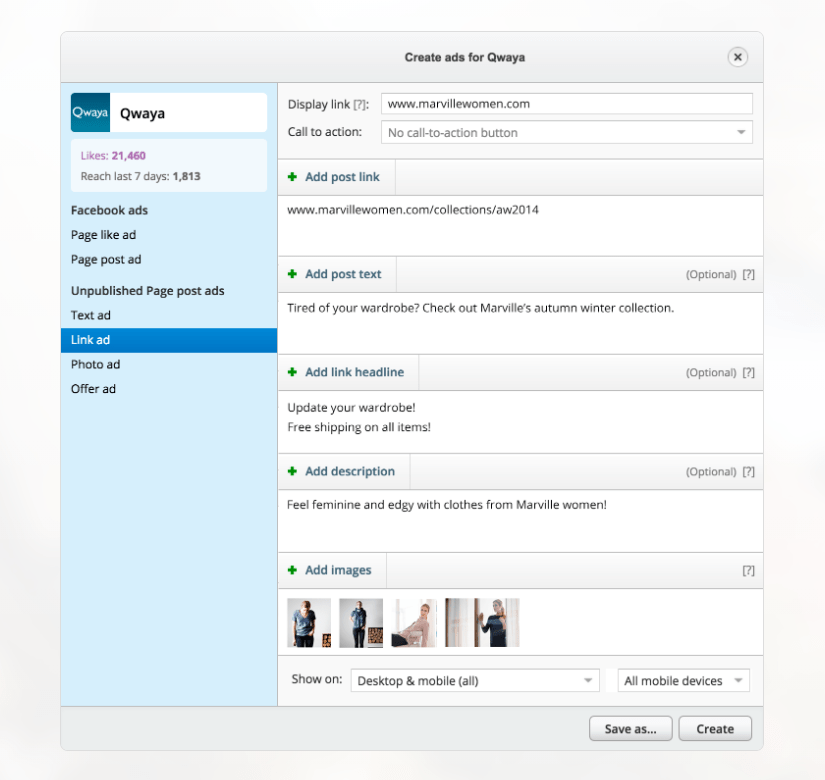Viewport: 825px width, 780px height.
Task: Click the Show on: label
Action: 317,679
